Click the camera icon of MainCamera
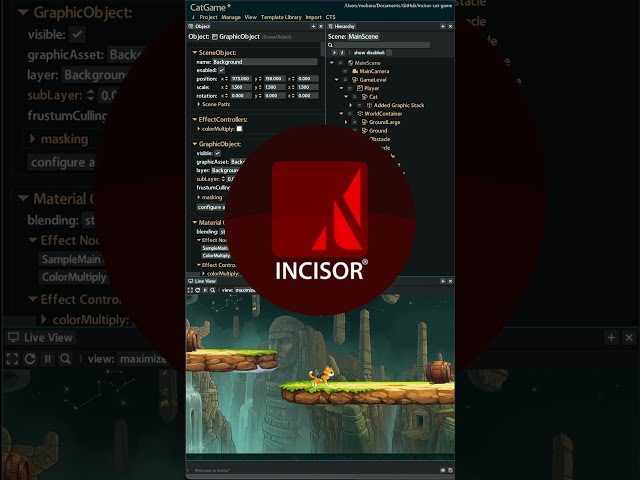 click(355, 71)
